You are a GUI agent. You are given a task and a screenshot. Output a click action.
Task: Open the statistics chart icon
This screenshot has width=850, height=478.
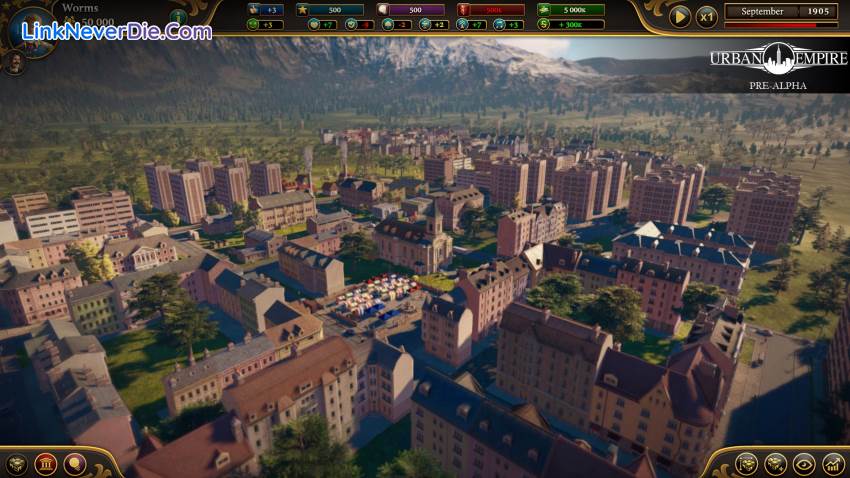[833, 464]
